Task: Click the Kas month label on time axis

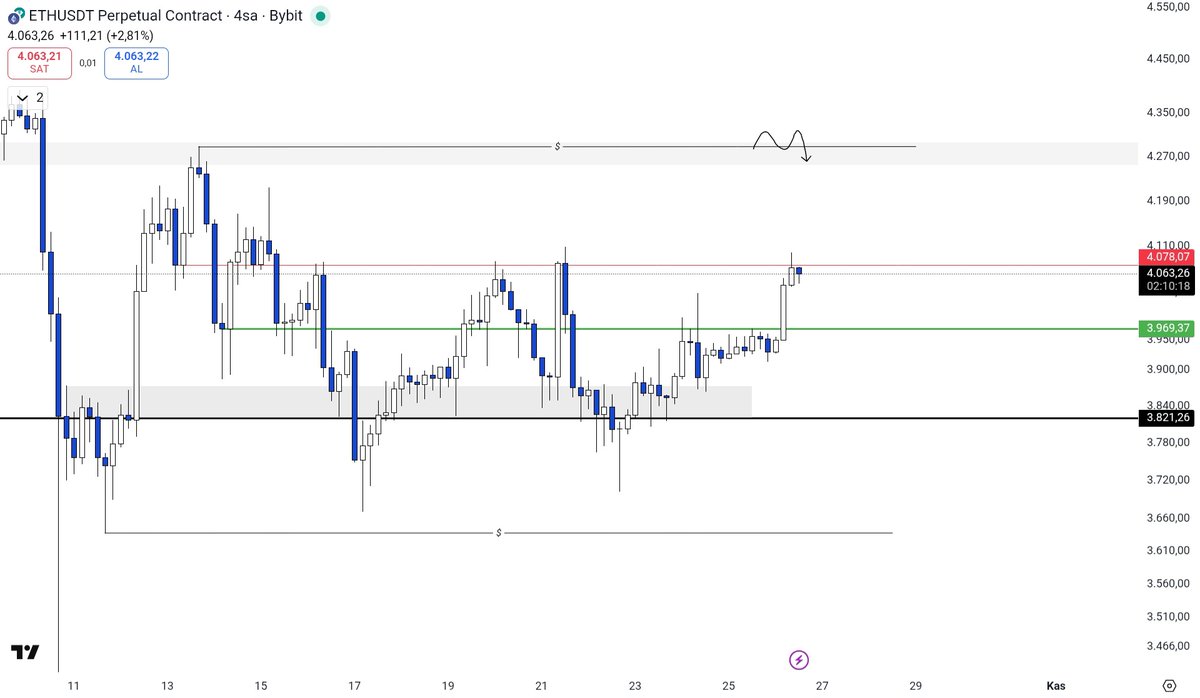Action: pos(1055,686)
